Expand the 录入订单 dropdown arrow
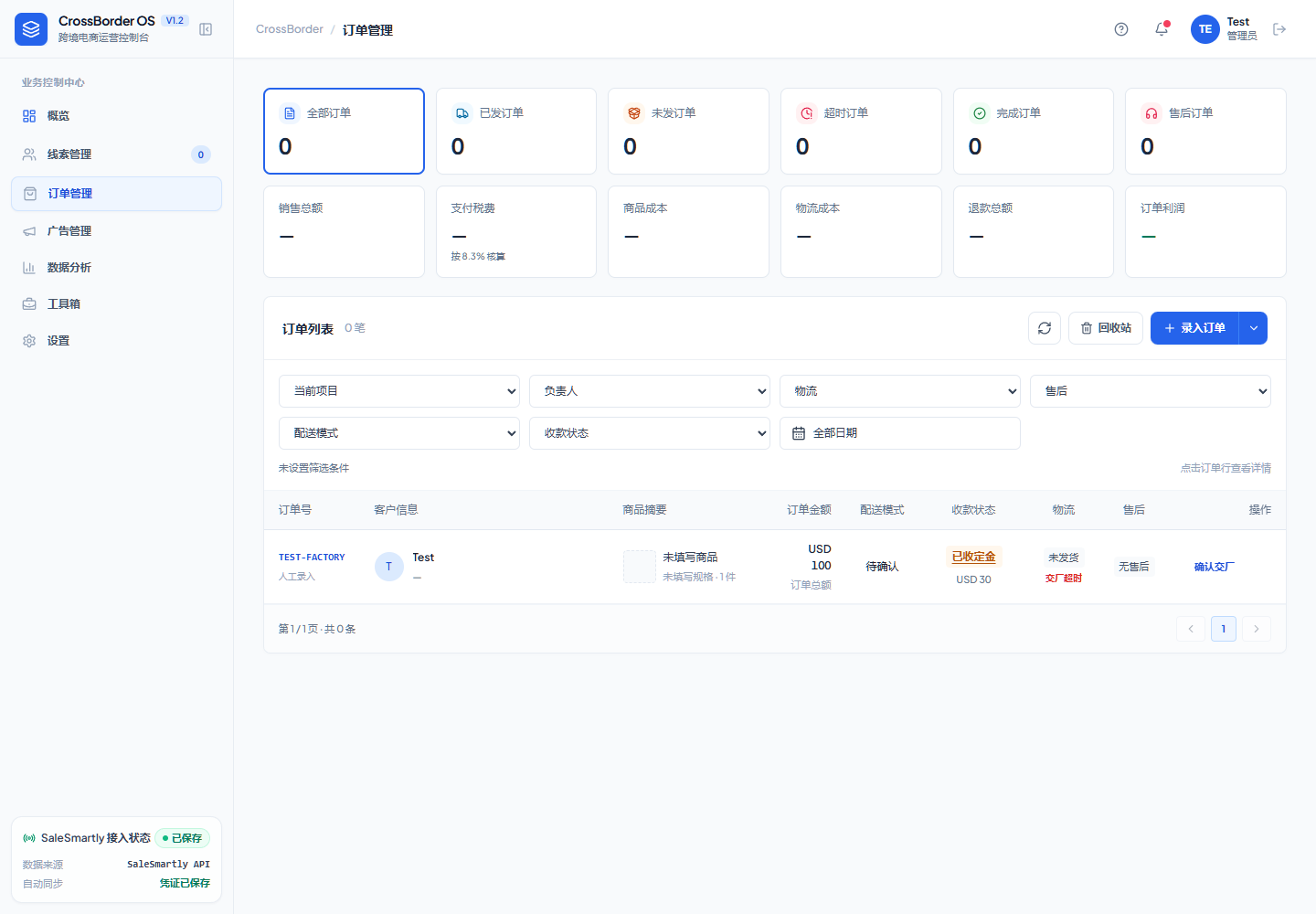The height and width of the screenshot is (914, 1316). click(x=1254, y=328)
